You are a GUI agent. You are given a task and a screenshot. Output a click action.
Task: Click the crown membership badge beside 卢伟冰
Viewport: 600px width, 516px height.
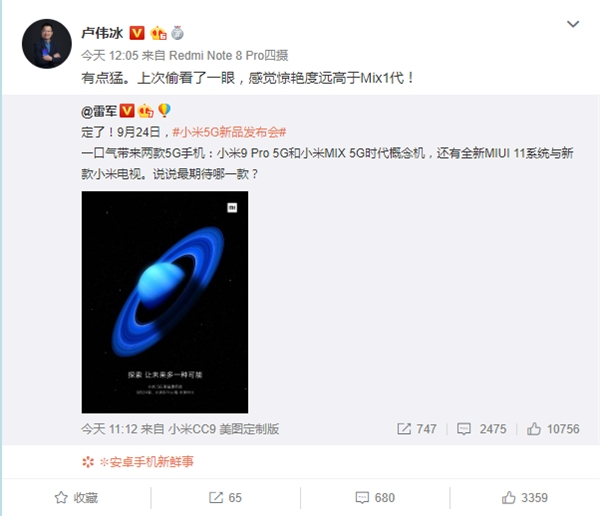click(158, 33)
